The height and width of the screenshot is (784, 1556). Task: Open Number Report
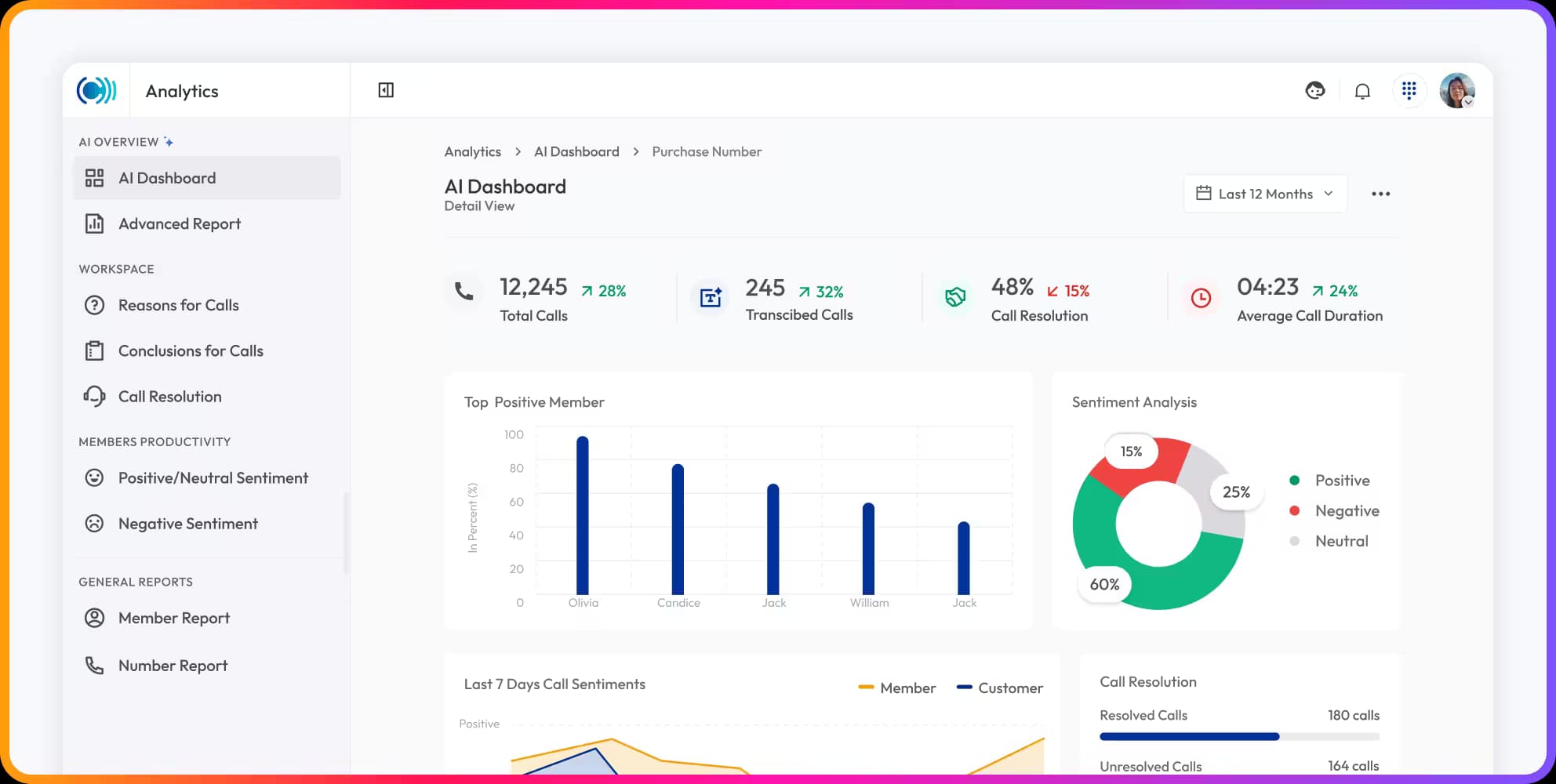(x=207, y=666)
